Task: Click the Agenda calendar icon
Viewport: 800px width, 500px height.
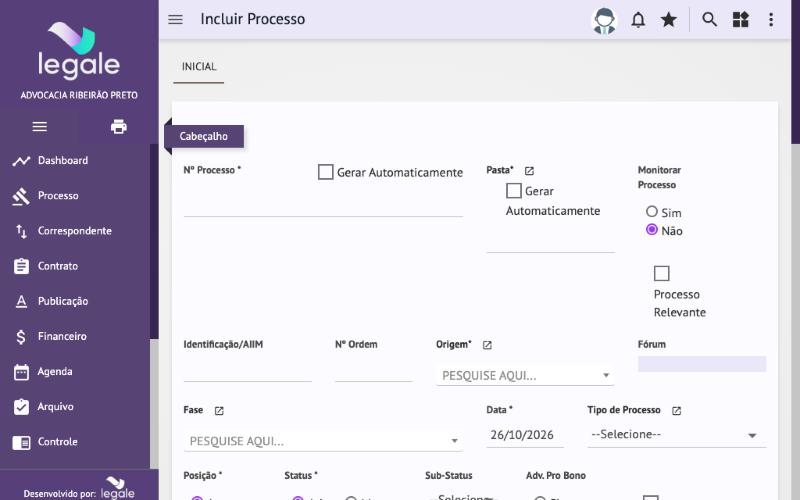Action: (x=21, y=372)
